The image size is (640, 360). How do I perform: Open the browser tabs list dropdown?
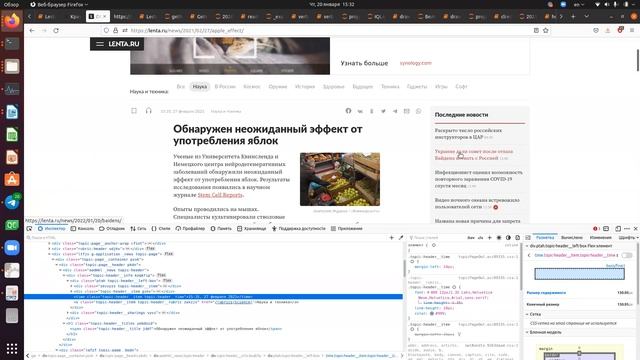[x=587, y=17]
